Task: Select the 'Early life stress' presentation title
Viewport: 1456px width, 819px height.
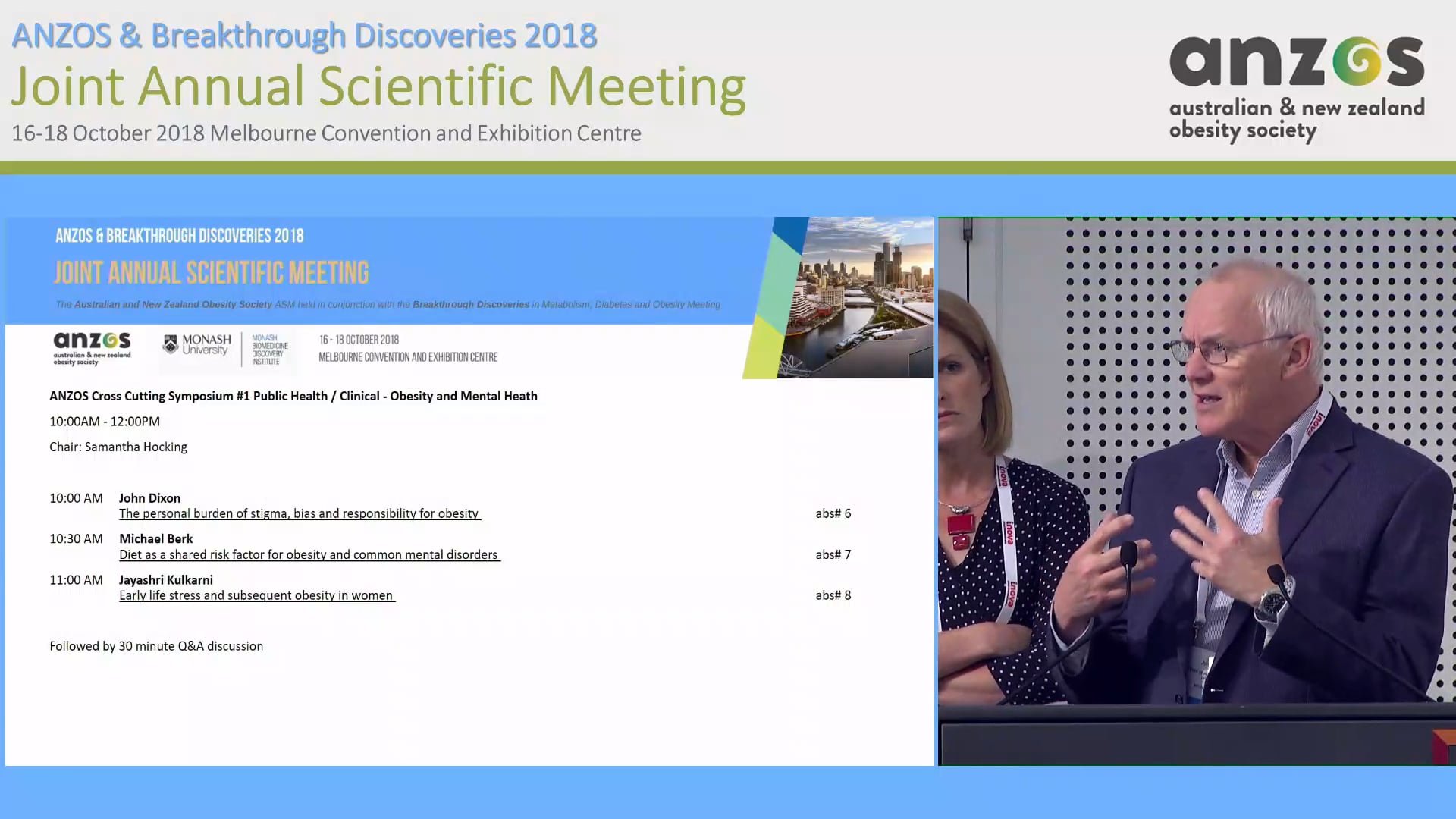Action: [x=256, y=595]
